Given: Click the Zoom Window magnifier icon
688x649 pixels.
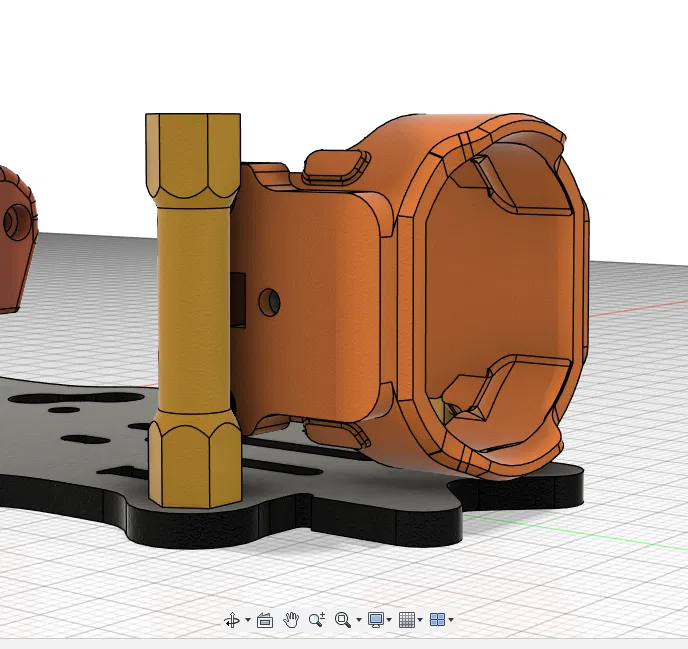Looking at the screenshot, I should pyautogui.click(x=343, y=620).
